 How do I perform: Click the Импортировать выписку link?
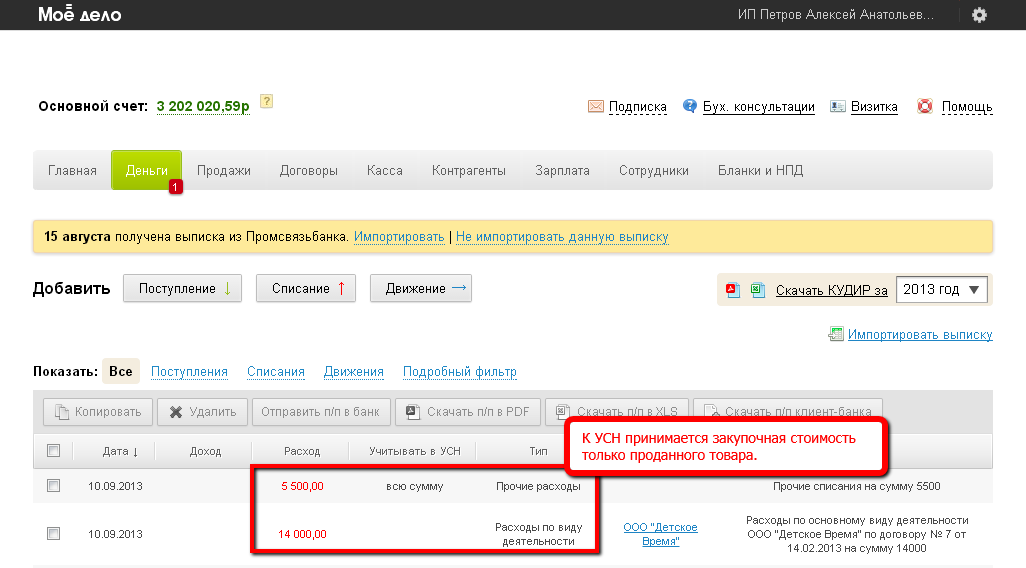(920, 334)
